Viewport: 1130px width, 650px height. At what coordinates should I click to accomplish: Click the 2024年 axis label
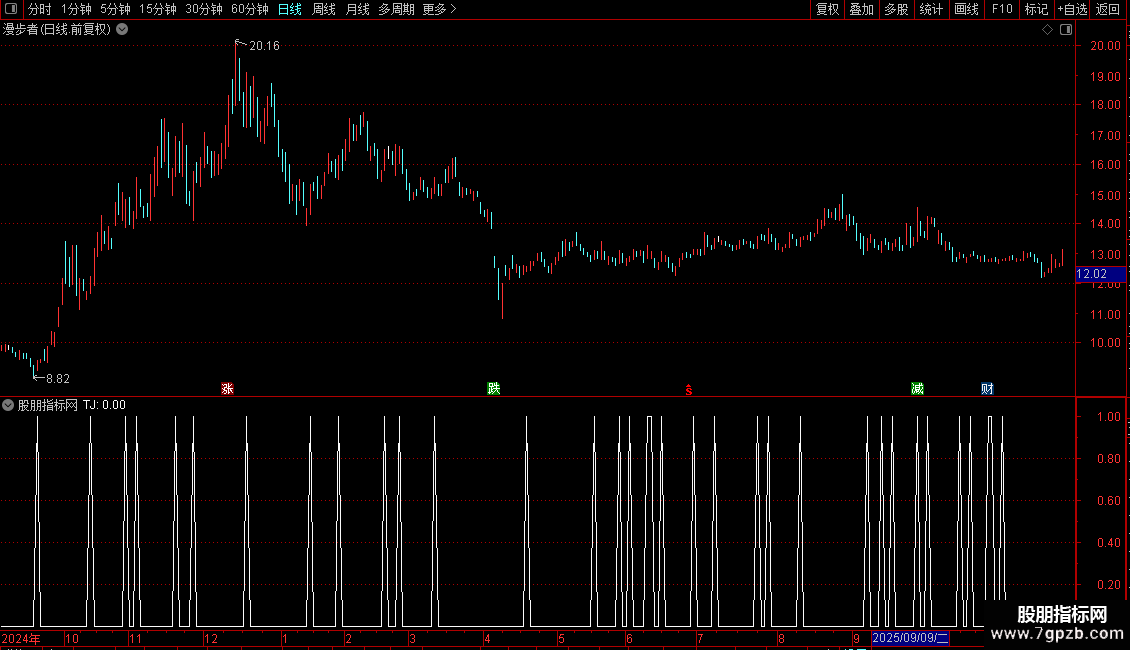point(21,638)
